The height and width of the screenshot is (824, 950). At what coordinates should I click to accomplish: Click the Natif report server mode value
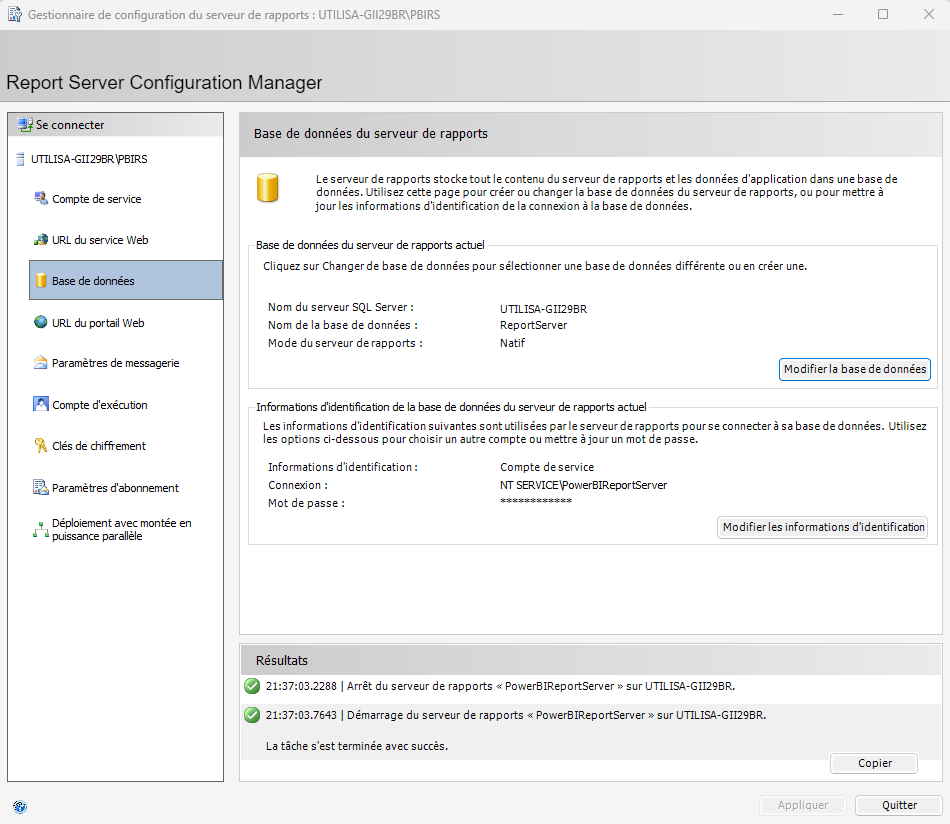click(512, 343)
